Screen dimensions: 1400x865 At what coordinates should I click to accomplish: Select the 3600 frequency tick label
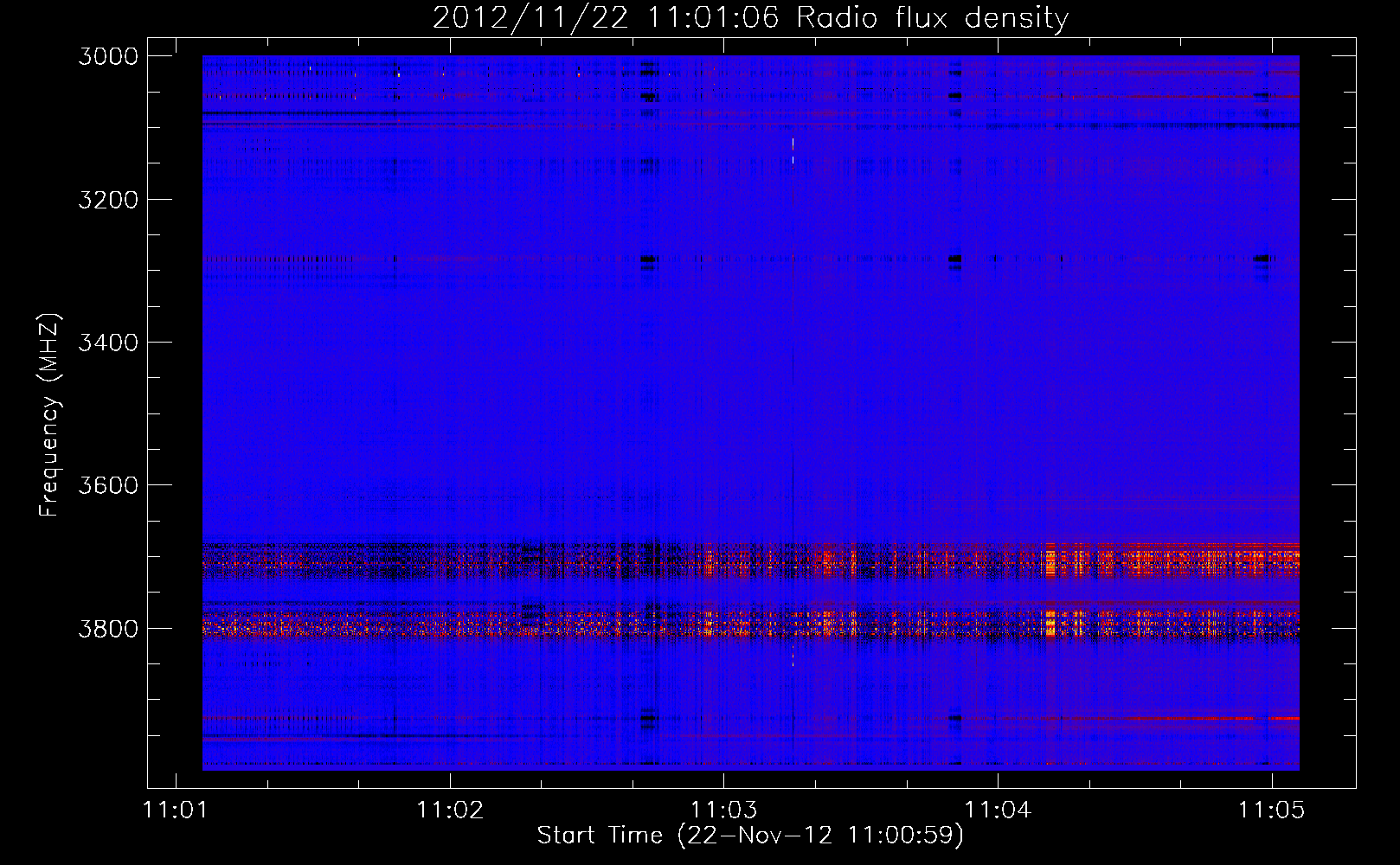[108, 485]
